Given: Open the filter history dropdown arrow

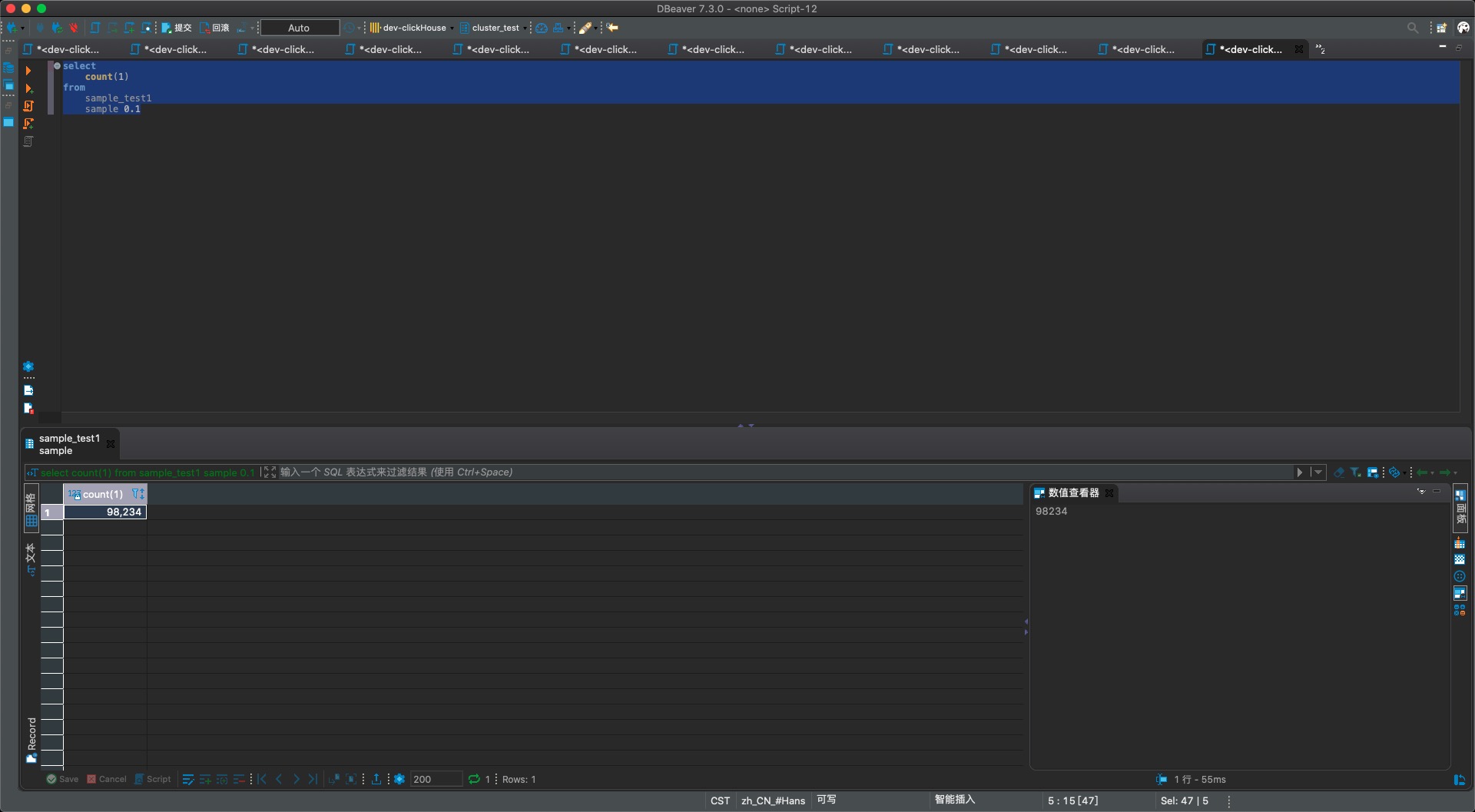Looking at the screenshot, I should click(1318, 472).
